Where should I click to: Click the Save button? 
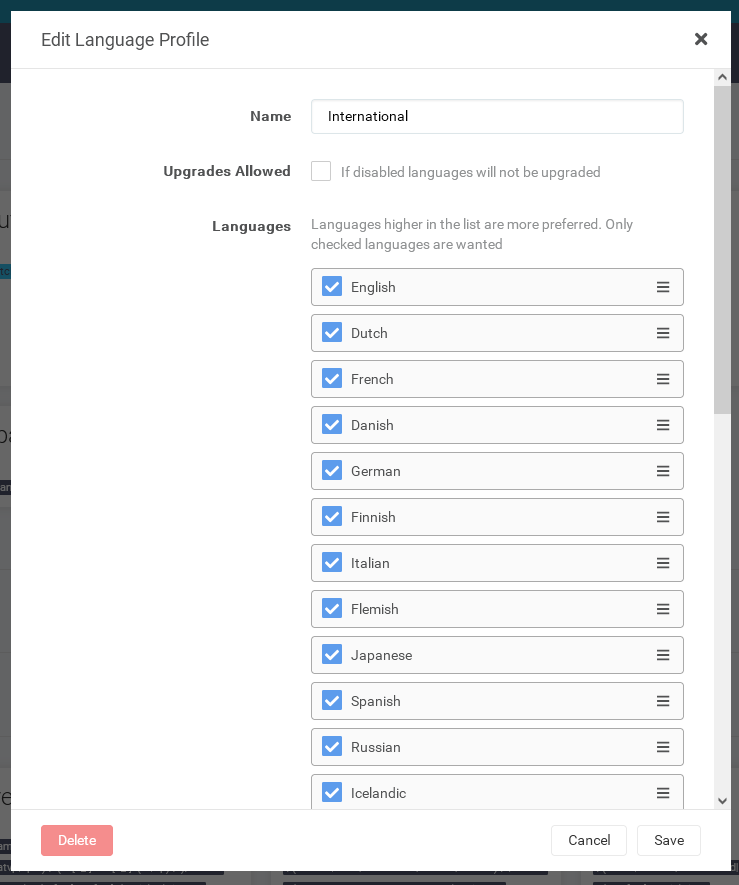tap(668, 840)
